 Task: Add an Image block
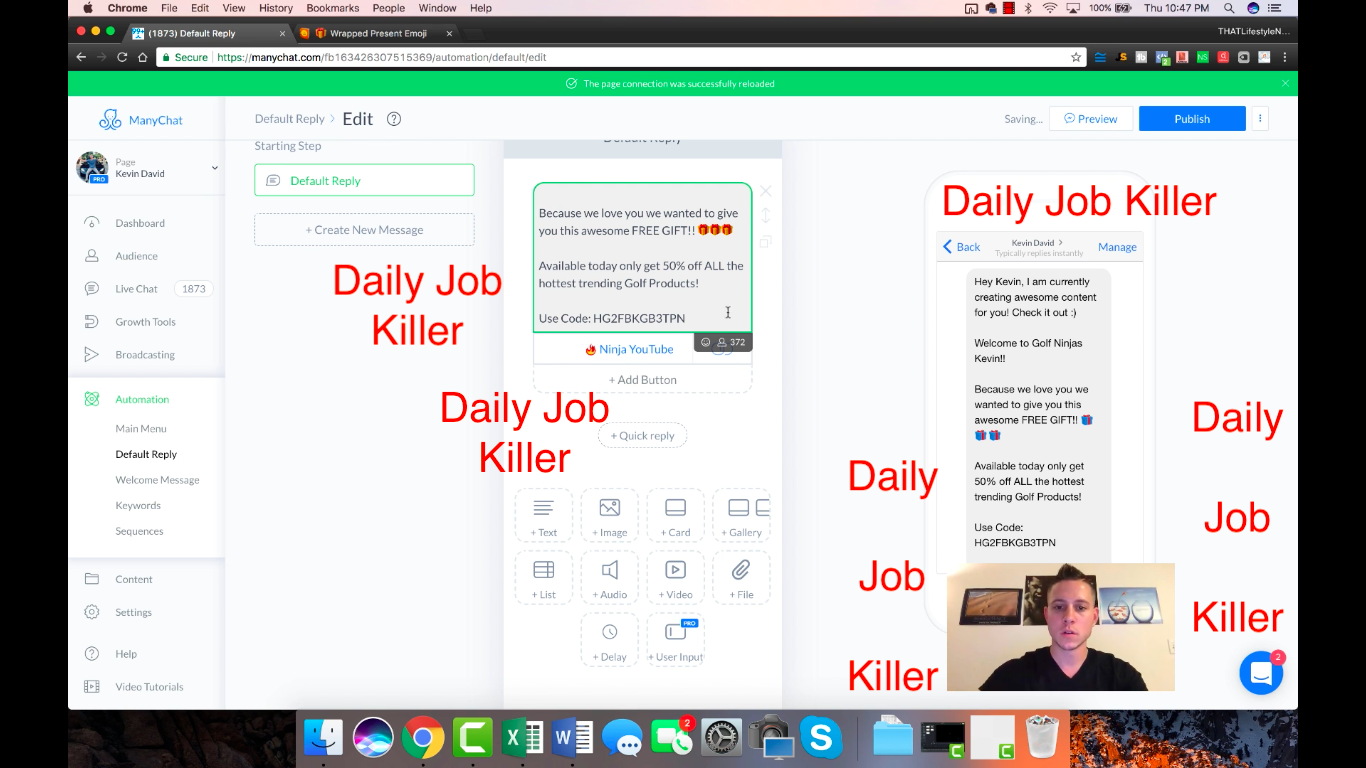(610, 516)
